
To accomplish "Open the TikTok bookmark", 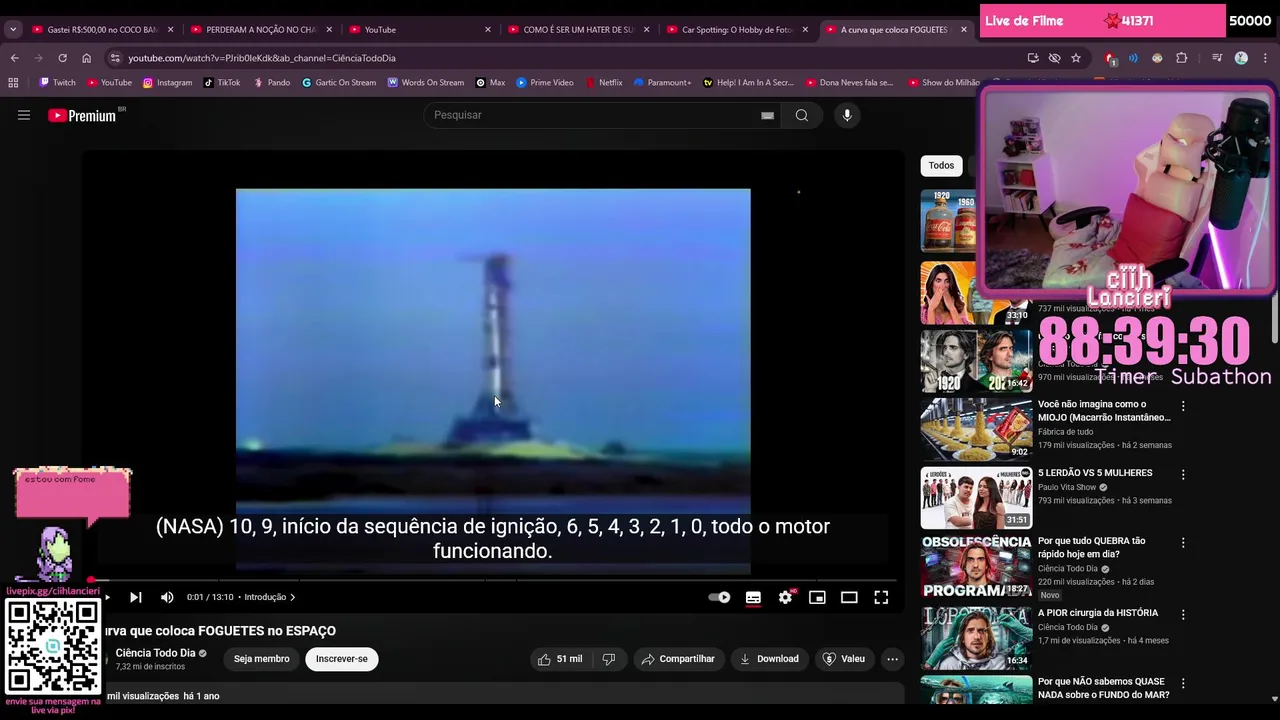I will [x=222, y=82].
